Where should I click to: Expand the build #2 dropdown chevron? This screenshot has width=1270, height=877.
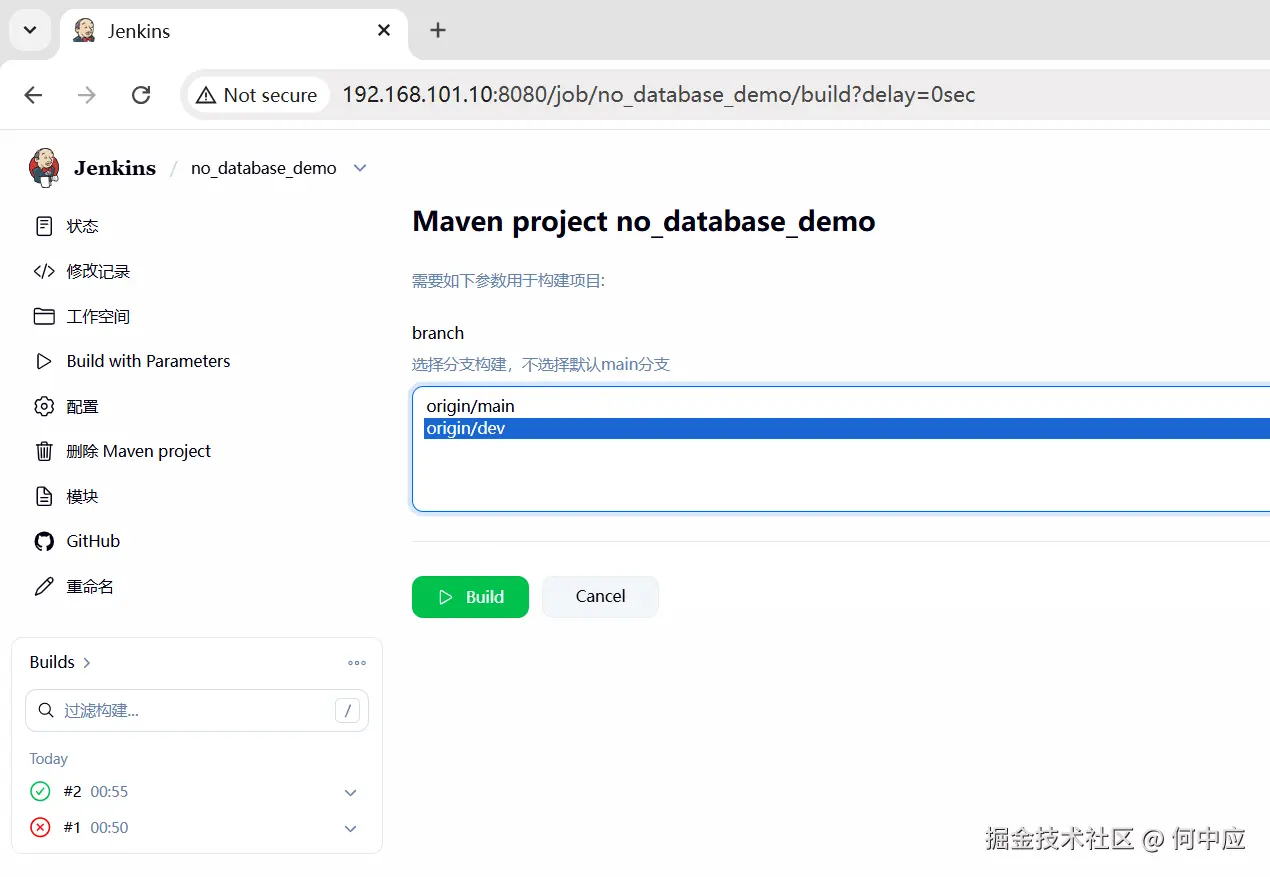pyautogui.click(x=351, y=792)
